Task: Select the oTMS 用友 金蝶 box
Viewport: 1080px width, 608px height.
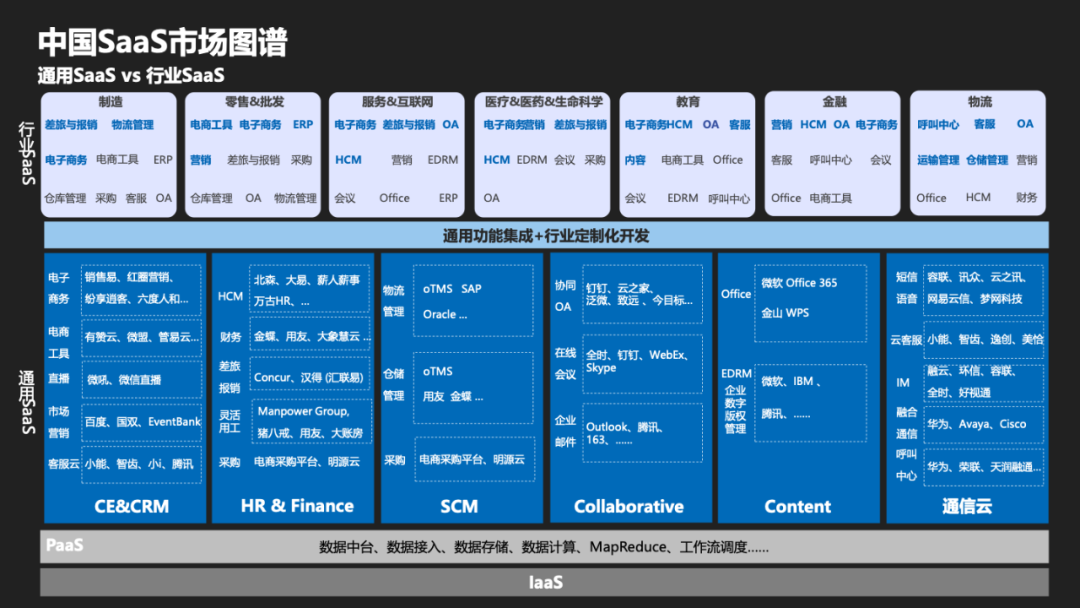Action: 473,388
